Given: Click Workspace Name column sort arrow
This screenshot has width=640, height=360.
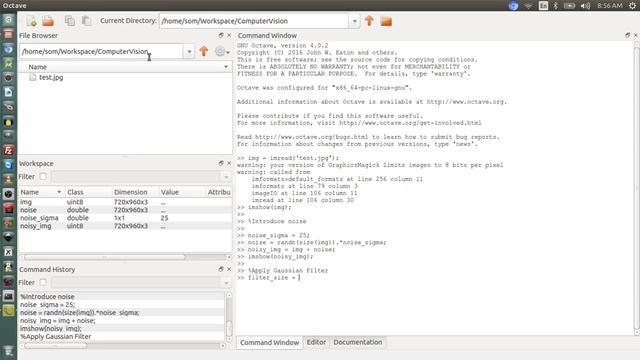Looking at the screenshot, I should [x=59, y=192].
